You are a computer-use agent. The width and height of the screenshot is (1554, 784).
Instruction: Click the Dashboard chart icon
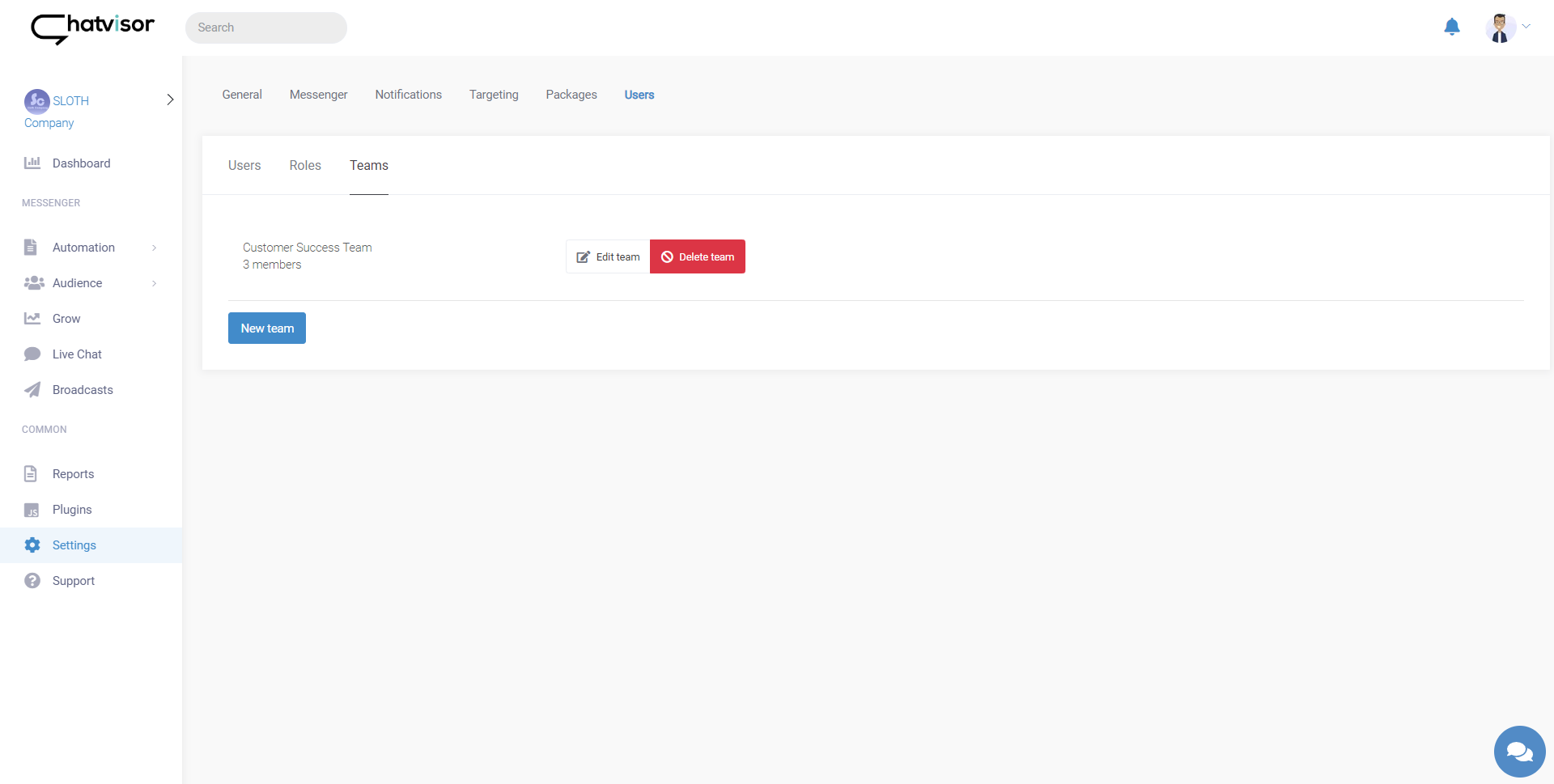click(x=32, y=163)
